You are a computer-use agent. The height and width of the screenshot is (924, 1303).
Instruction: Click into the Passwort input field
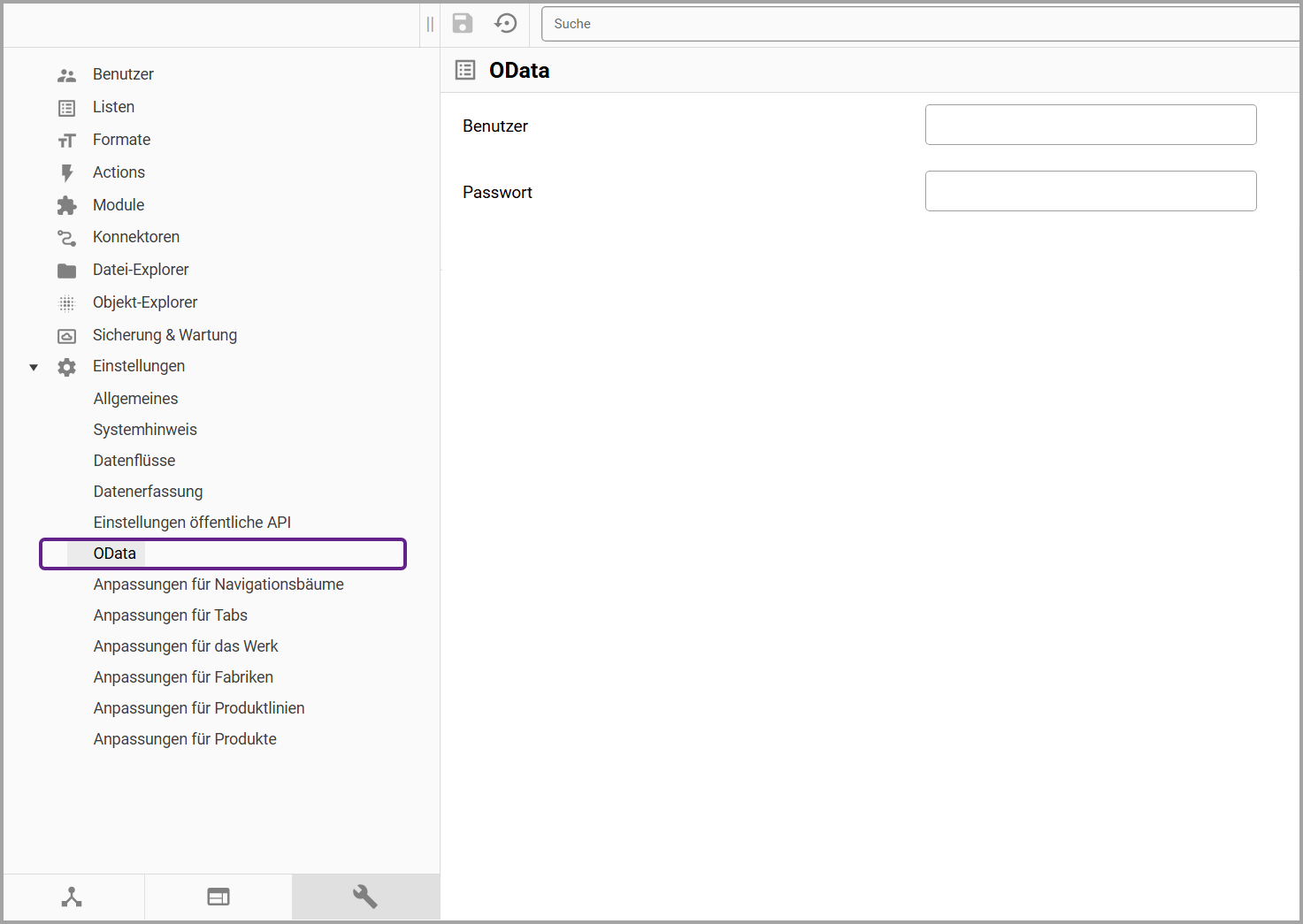tap(1090, 191)
